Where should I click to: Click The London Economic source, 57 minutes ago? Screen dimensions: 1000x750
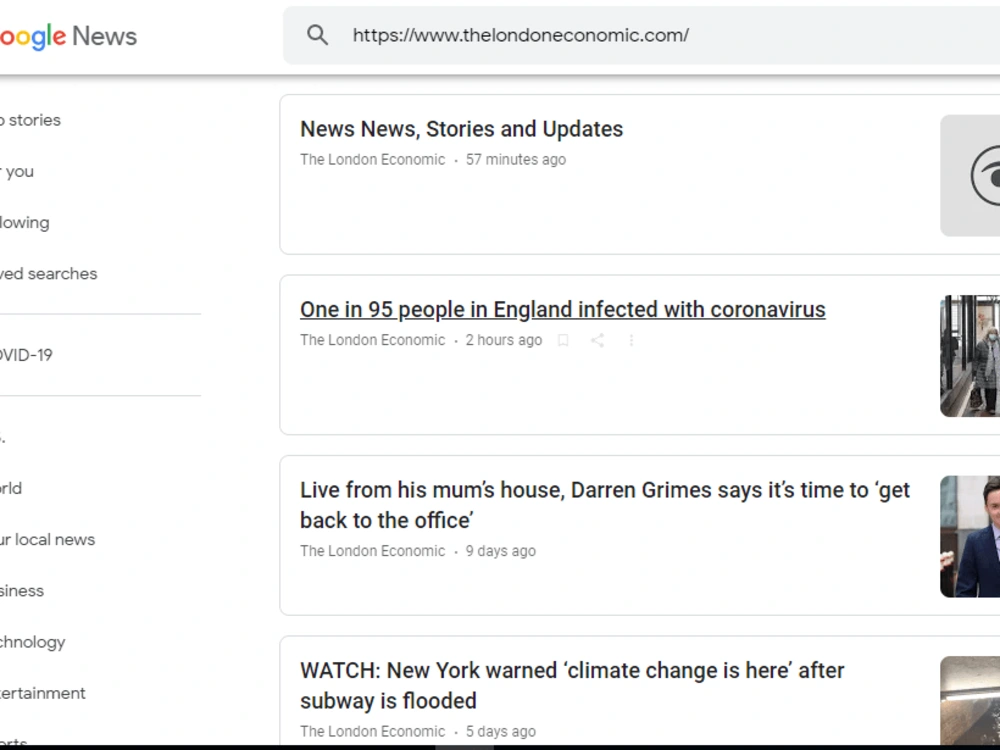point(372,159)
